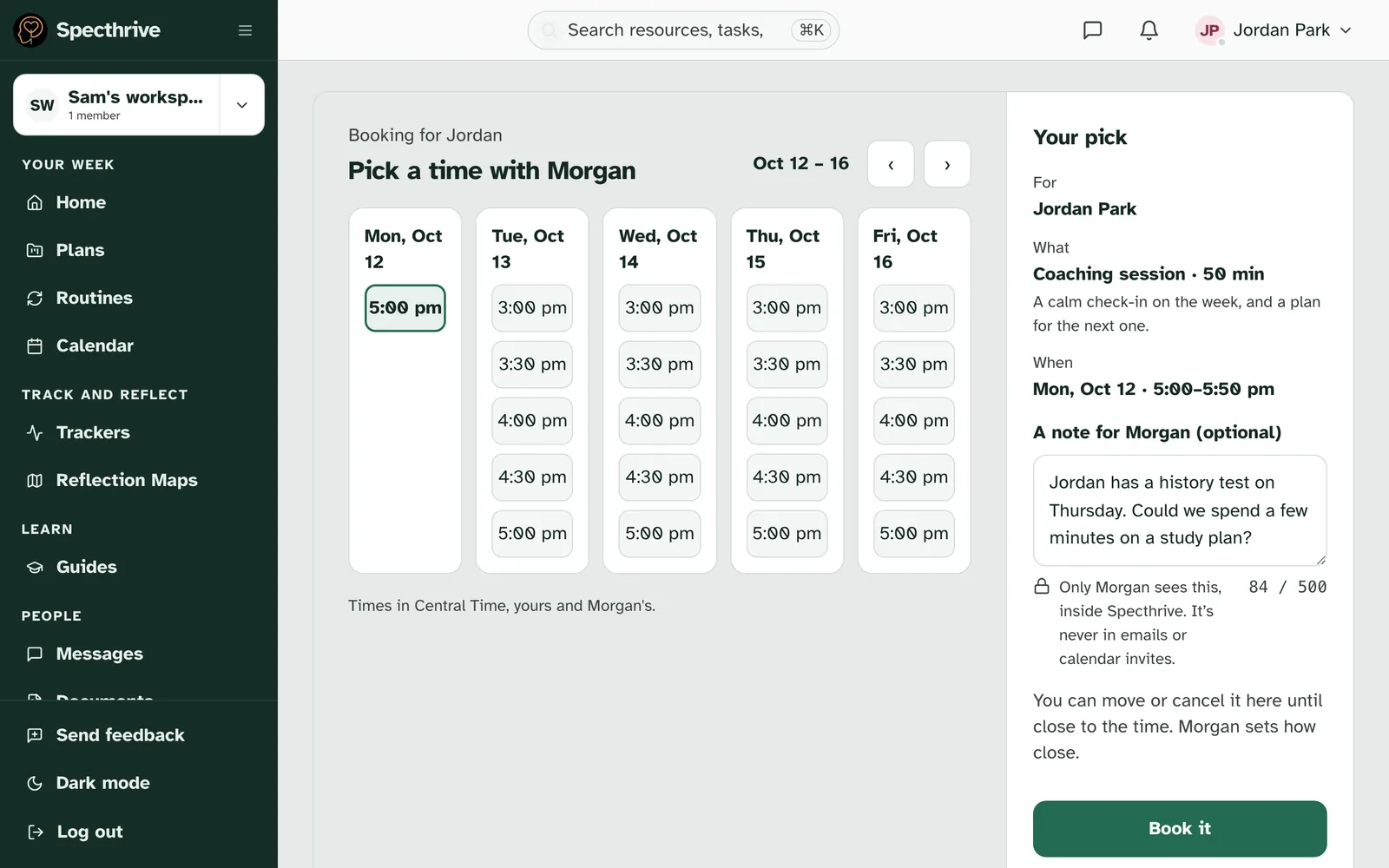Edit the note for Morgan text box
The width and height of the screenshot is (1389, 868).
[x=1180, y=510]
